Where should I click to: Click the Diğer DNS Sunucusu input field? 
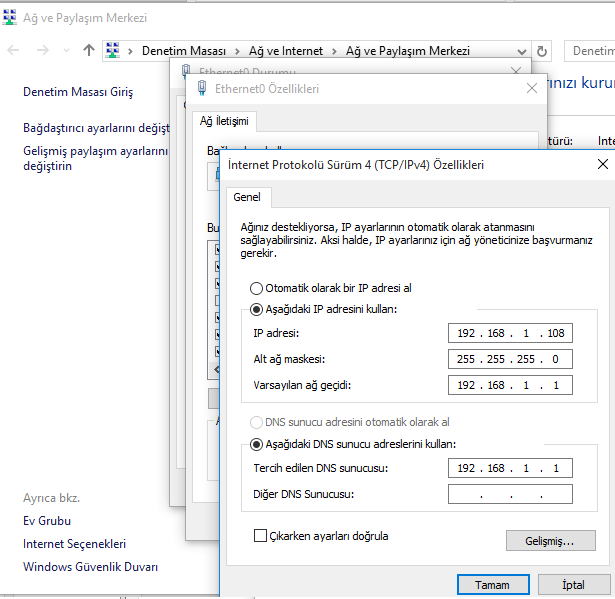[510, 494]
